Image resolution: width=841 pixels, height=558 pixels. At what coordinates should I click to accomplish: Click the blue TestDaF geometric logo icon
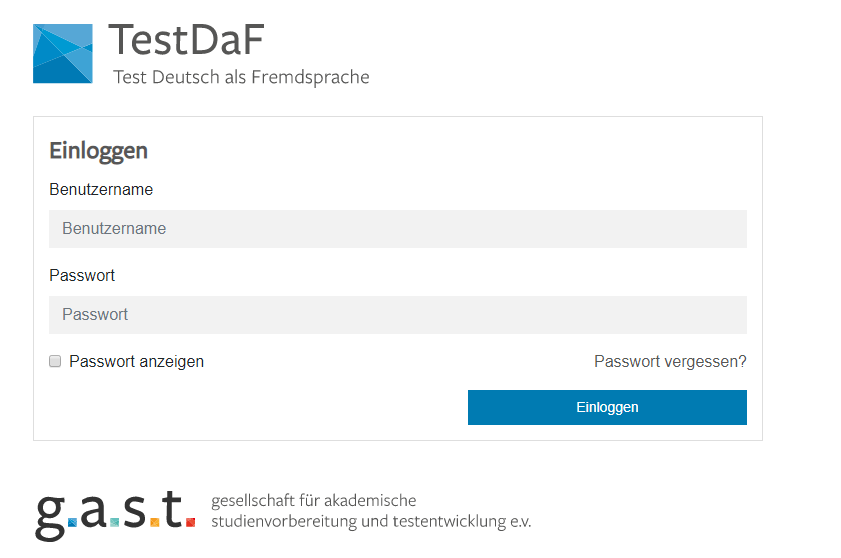(62, 54)
